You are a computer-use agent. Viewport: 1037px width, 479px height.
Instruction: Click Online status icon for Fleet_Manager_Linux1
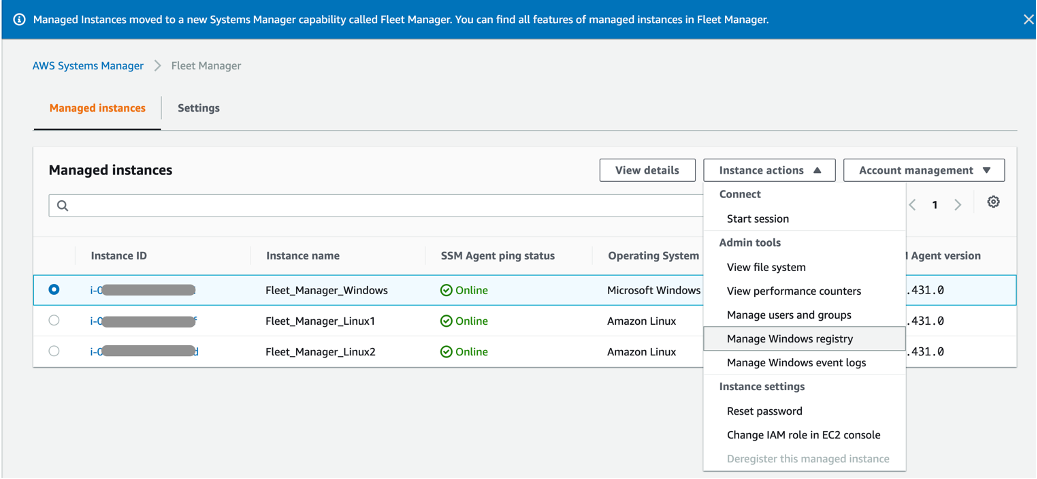446,321
